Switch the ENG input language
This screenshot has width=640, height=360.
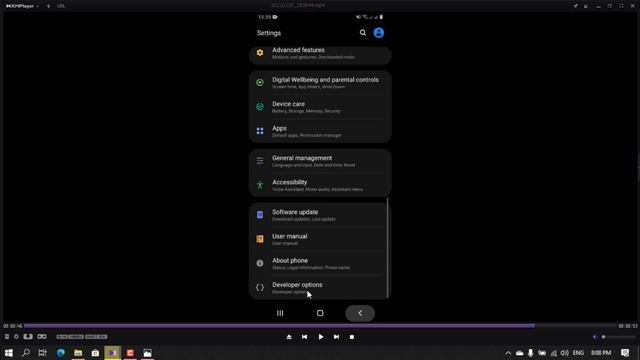578,353
